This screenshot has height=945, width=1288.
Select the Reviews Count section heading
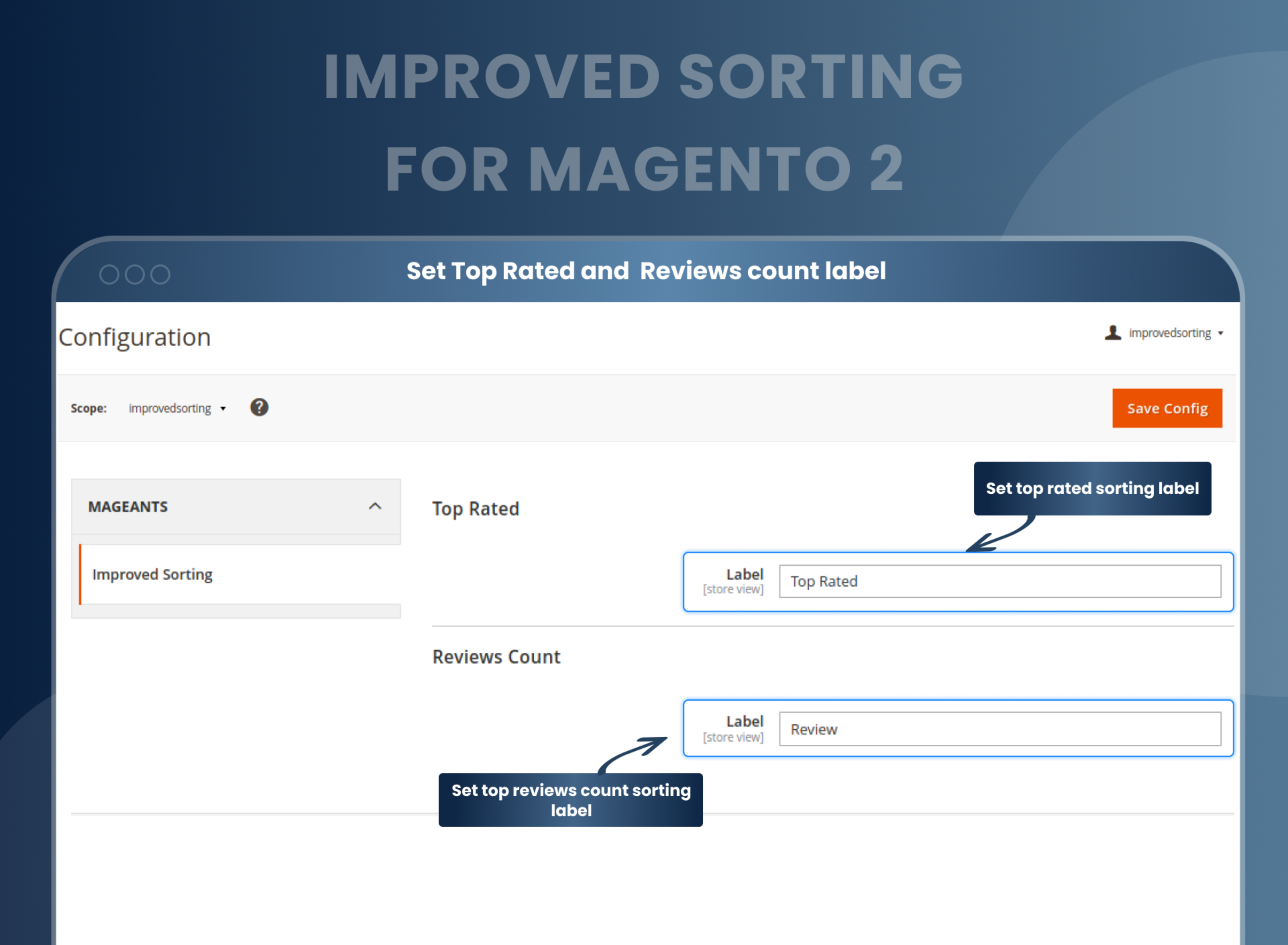496,657
